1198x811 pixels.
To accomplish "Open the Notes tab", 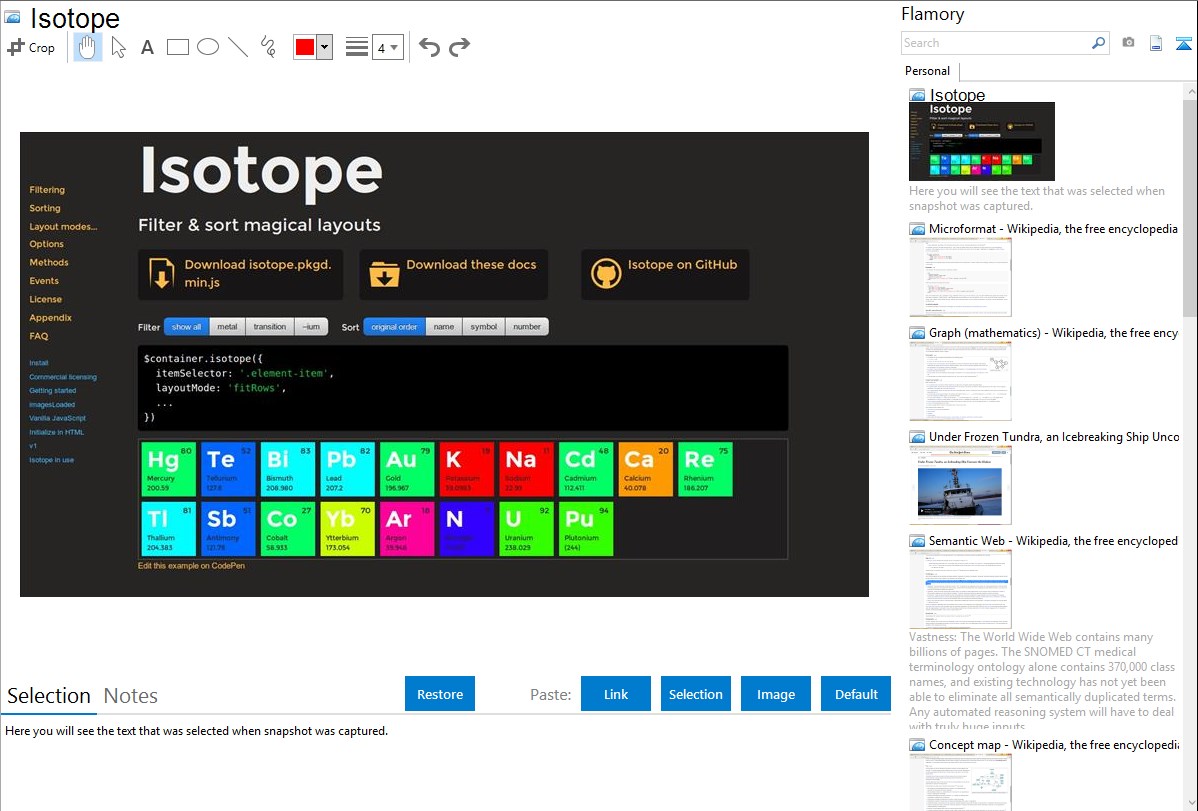I will [131, 696].
